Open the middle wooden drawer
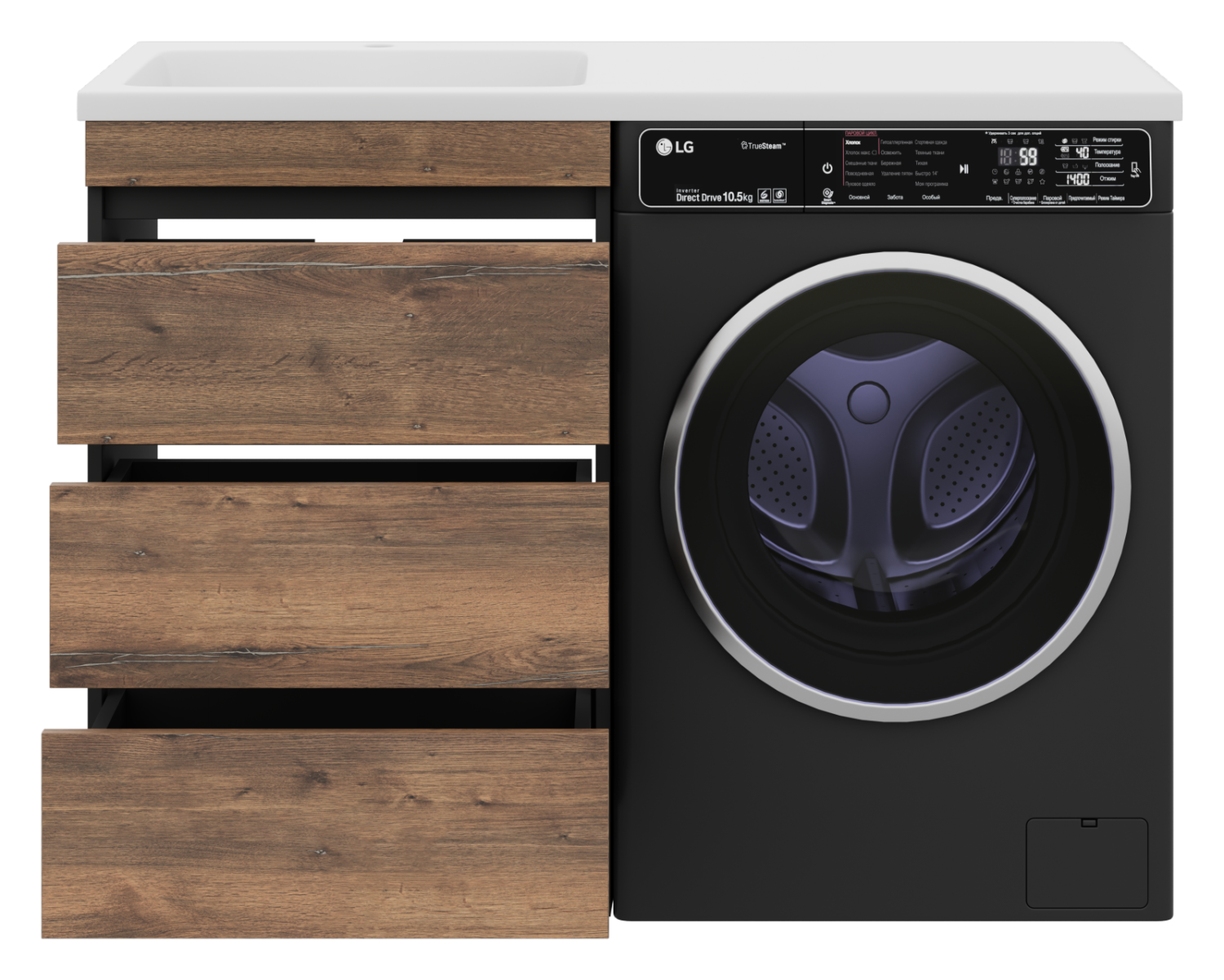The image size is (1224, 980). tap(329, 584)
